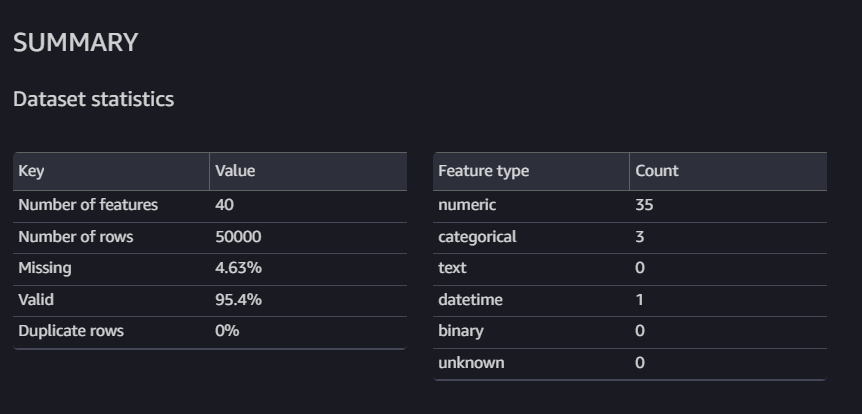862x414 pixels.
Task: Click the Value column header
Action: coord(235,171)
